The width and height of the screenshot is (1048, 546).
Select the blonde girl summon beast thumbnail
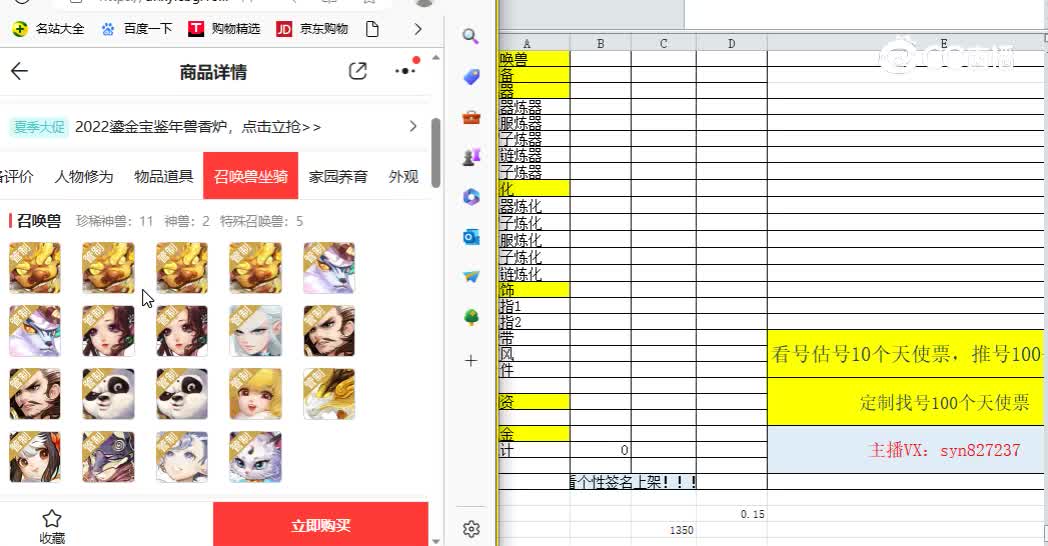click(255, 394)
